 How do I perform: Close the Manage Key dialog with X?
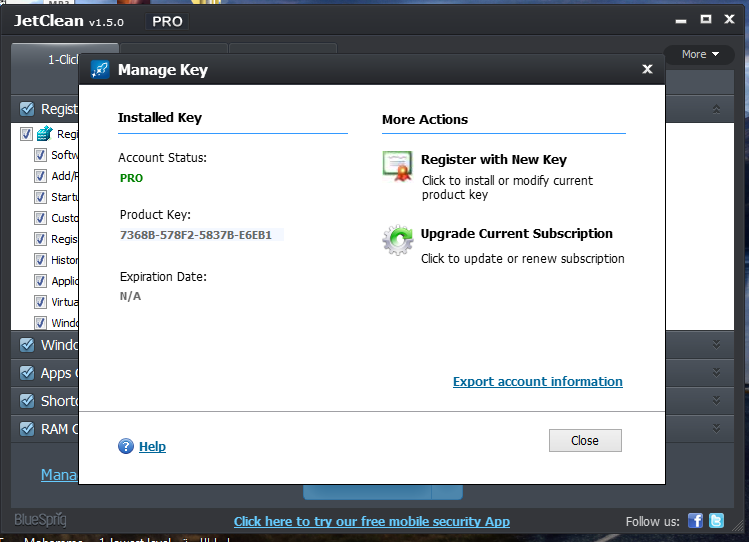coord(647,69)
